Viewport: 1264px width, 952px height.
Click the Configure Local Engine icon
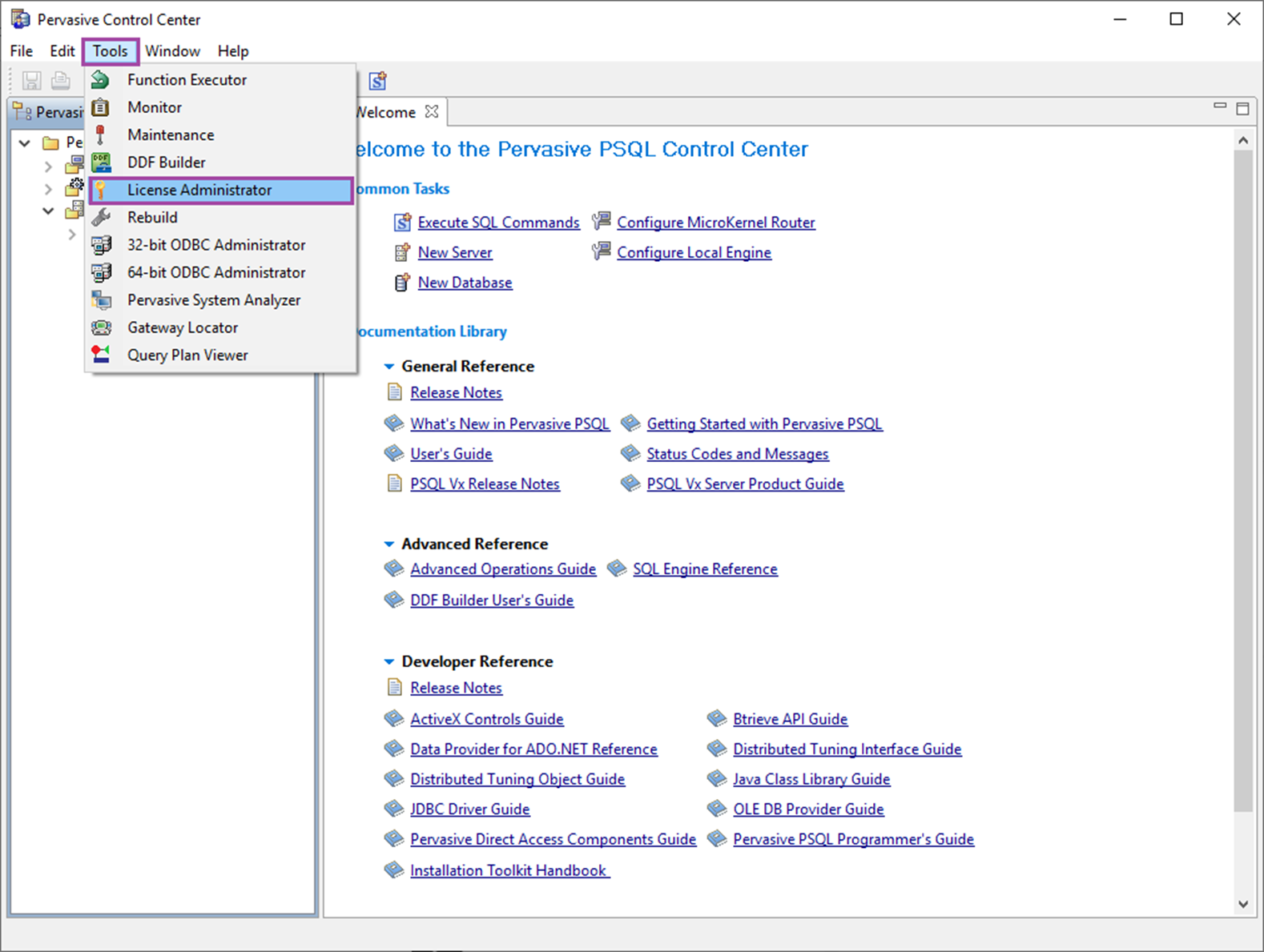point(602,252)
